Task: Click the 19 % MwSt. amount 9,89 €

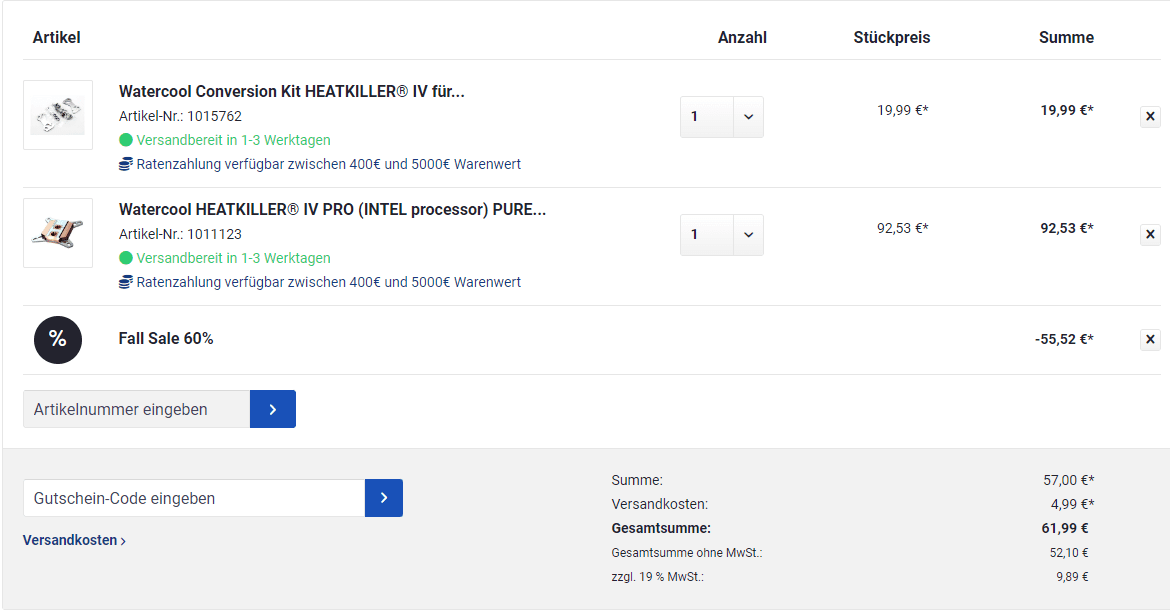Action: pyautogui.click(x=1072, y=577)
